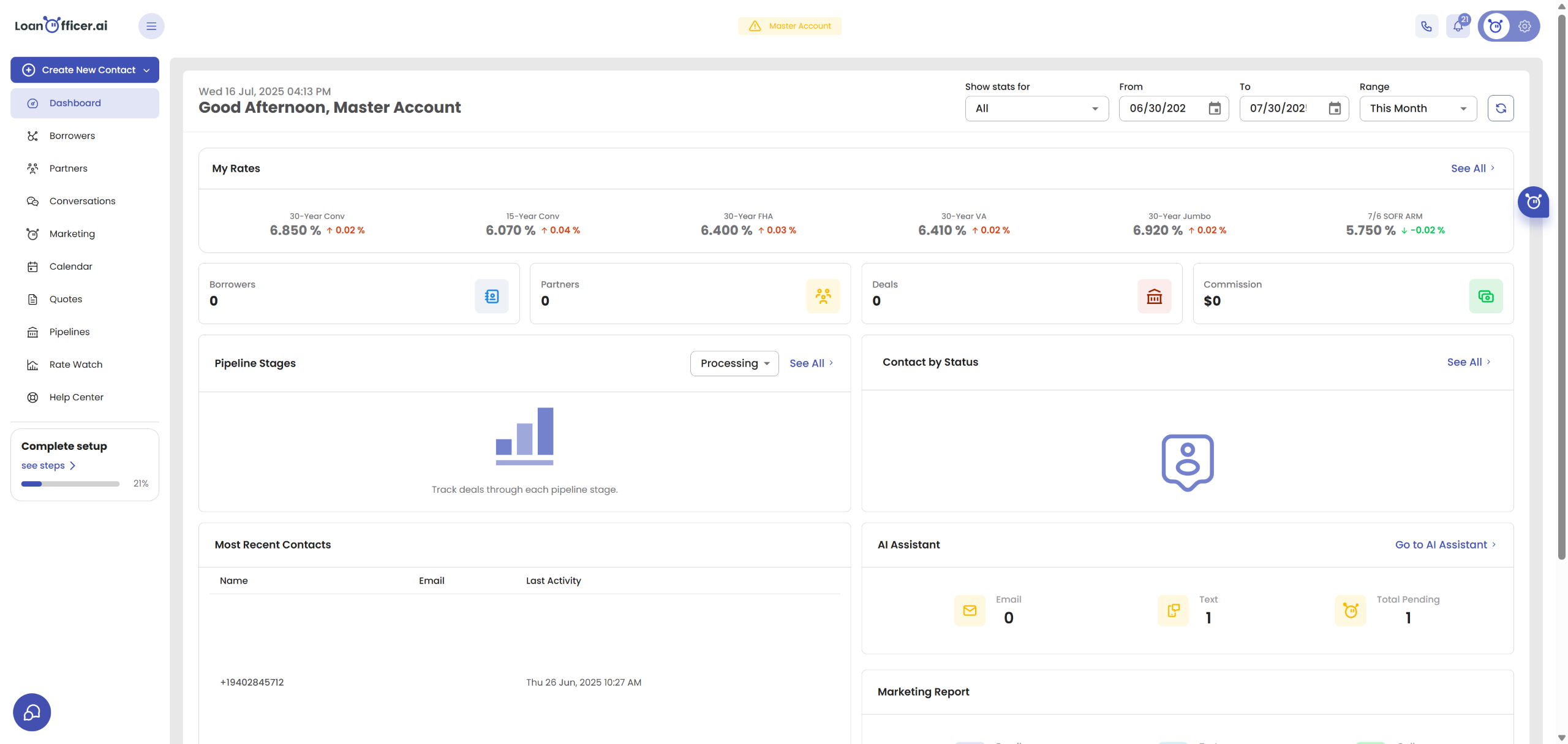Image resolution: width=1568 pixels, height=744 pixels.
Task: Expand the Processing pipeline dropdown
Action: (734, 363)
